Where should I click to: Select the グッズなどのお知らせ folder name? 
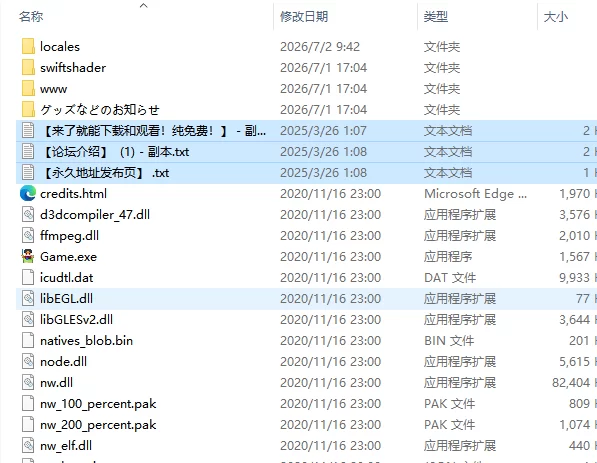pyautogui.click(x=100, y=110)
